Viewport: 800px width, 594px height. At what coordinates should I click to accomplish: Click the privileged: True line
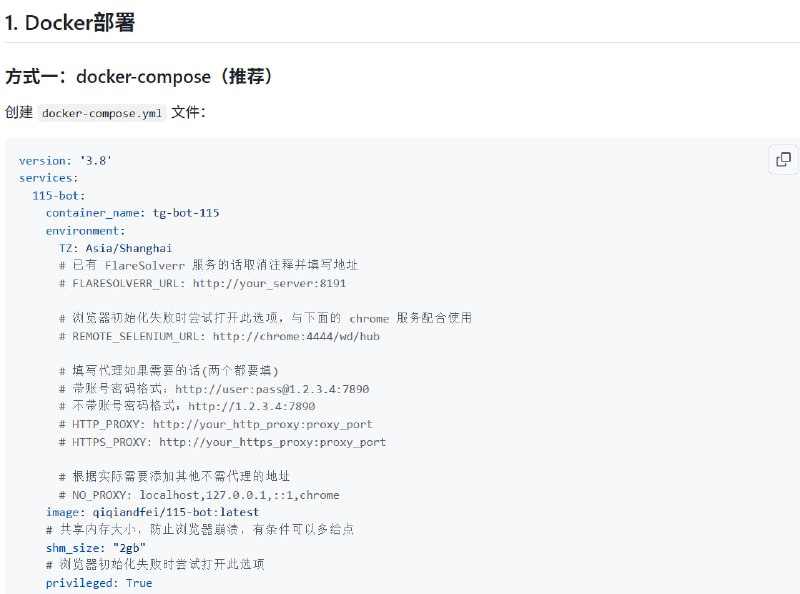[99, 583]
